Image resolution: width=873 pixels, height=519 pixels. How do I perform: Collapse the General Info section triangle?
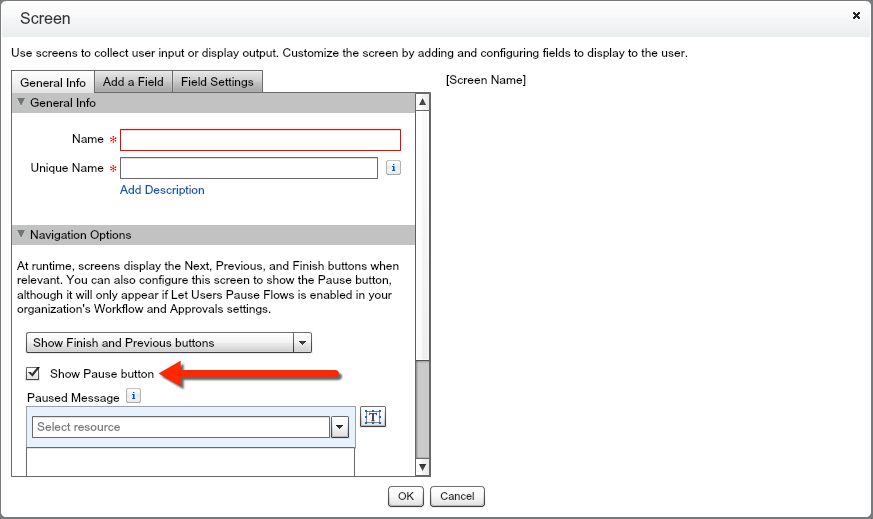[x=21, y=103]
